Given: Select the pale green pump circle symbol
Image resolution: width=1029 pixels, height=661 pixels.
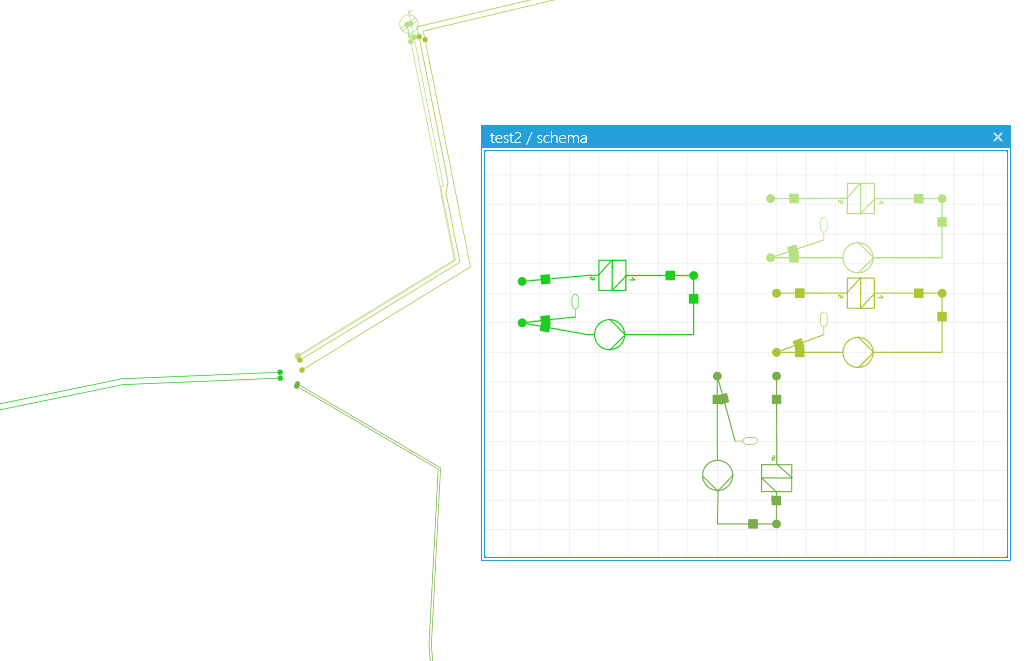Looking at the screenshot, I should point(858,257).
